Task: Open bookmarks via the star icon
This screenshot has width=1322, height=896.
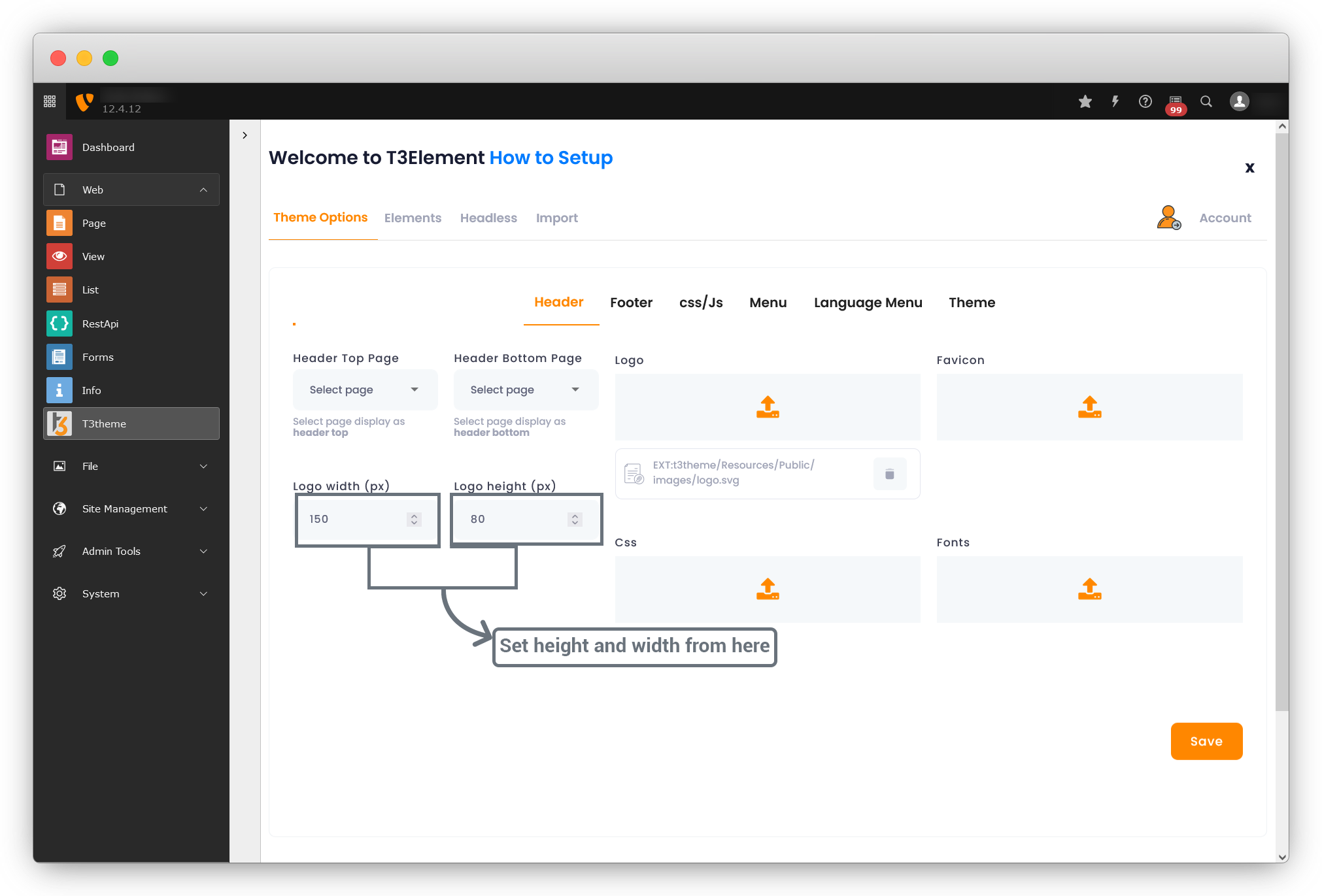Action: pos(1085,101)
